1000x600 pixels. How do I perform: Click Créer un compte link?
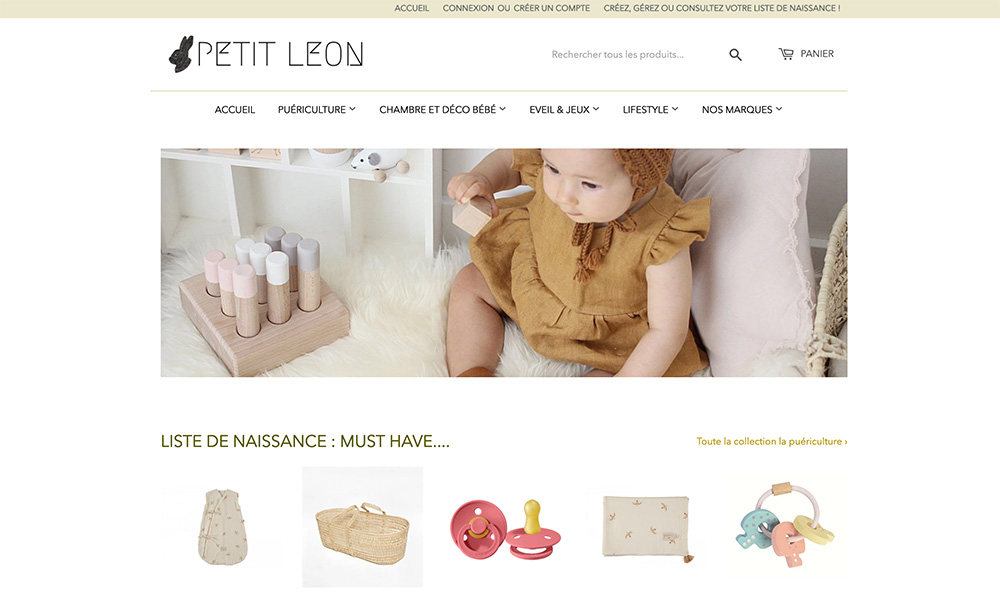pyautogui.click(x=552, y=8)
